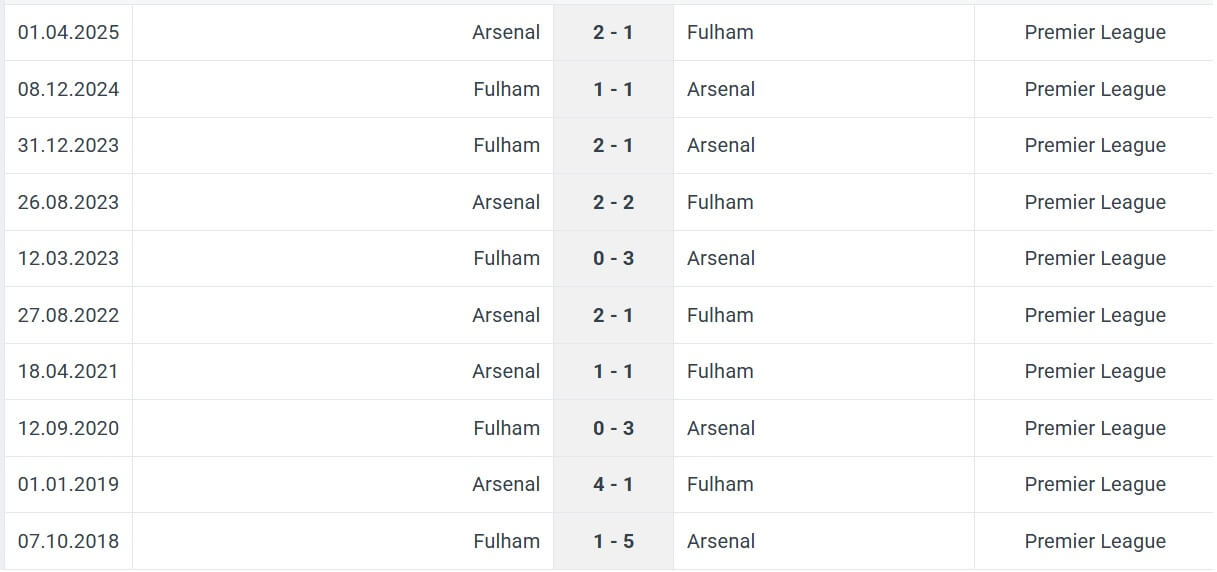Open Premier League link for the 18.04.2021 match

click(1095, 371)
